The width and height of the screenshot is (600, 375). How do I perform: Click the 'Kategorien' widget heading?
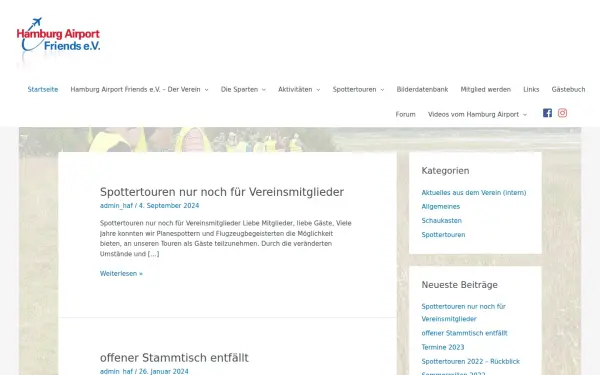coord(445,171)
